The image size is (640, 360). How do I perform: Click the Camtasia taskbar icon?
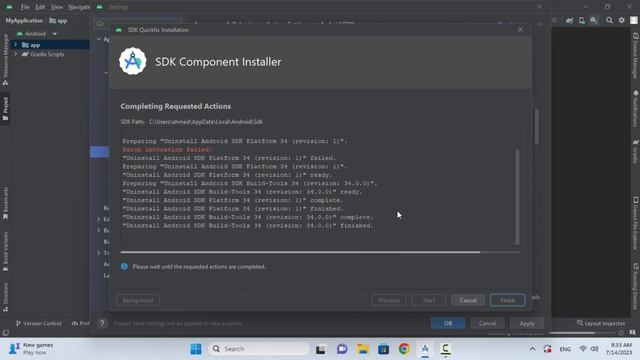coord(446,349)
